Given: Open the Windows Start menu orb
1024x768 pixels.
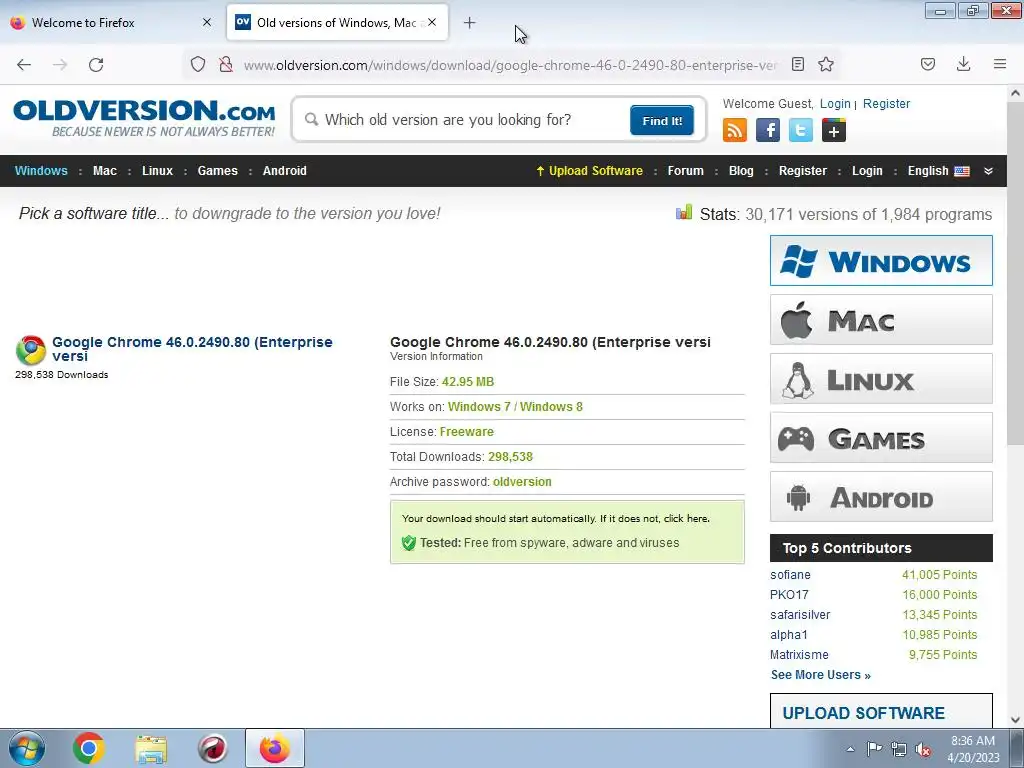Looking at the screenshot, I should [27, 748].
